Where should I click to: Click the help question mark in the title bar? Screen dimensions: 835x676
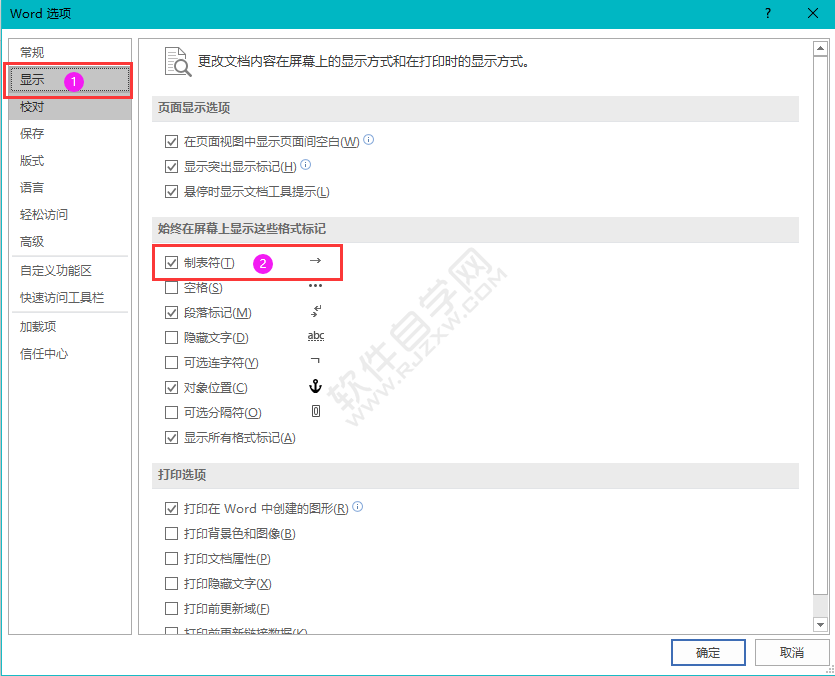click(767, 14)
